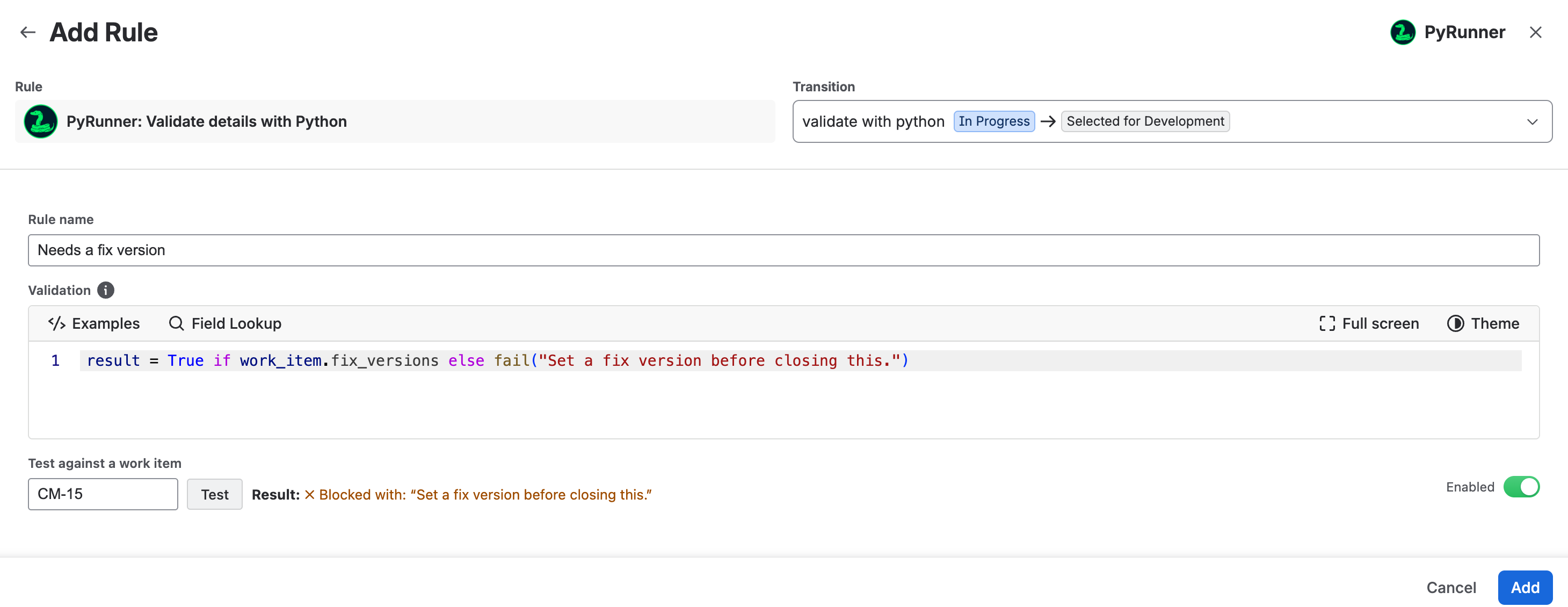
Task: Close the Add Rule dialog with X
Action: [x=1535, y=32]
